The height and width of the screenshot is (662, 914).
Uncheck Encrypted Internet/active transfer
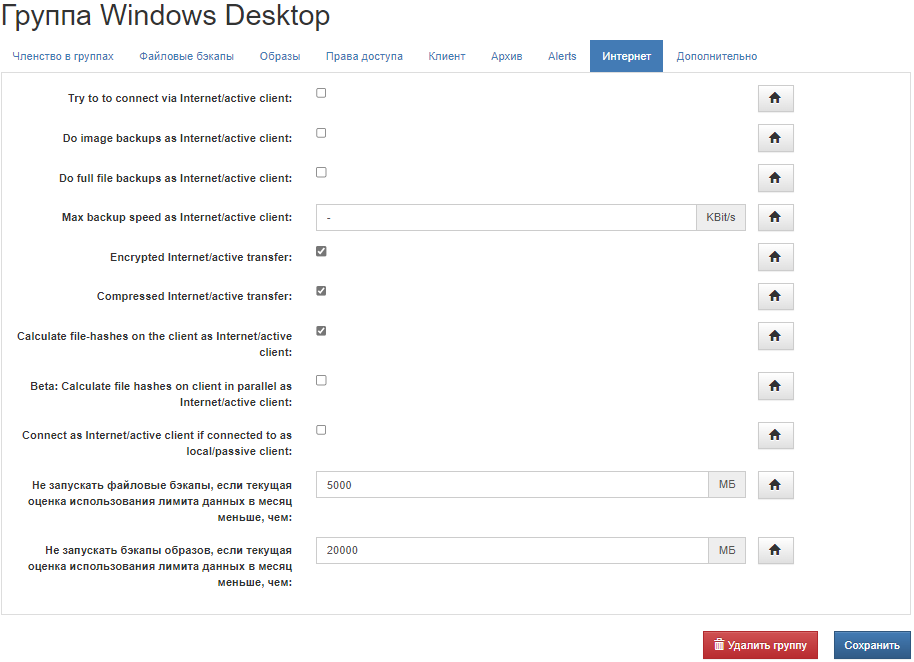click(321, 251)
